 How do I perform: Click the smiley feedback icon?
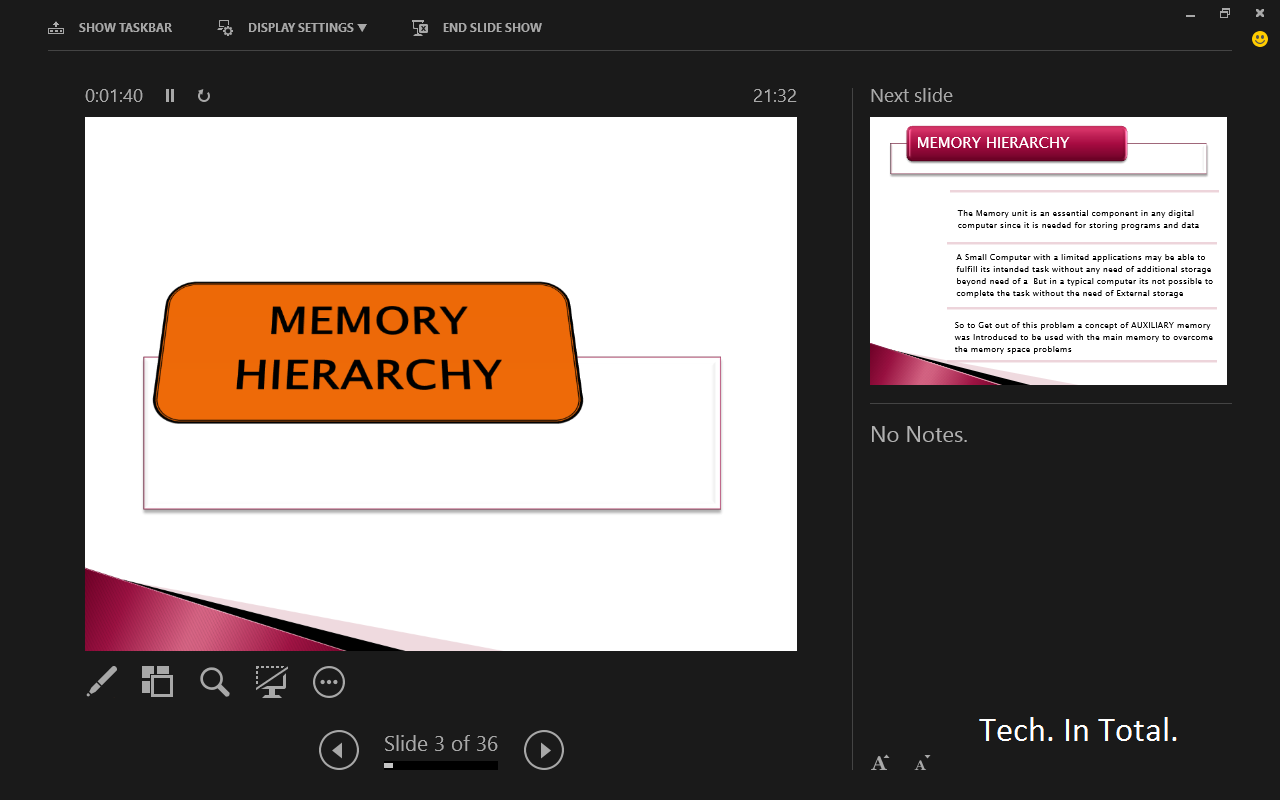(1258, 39)
